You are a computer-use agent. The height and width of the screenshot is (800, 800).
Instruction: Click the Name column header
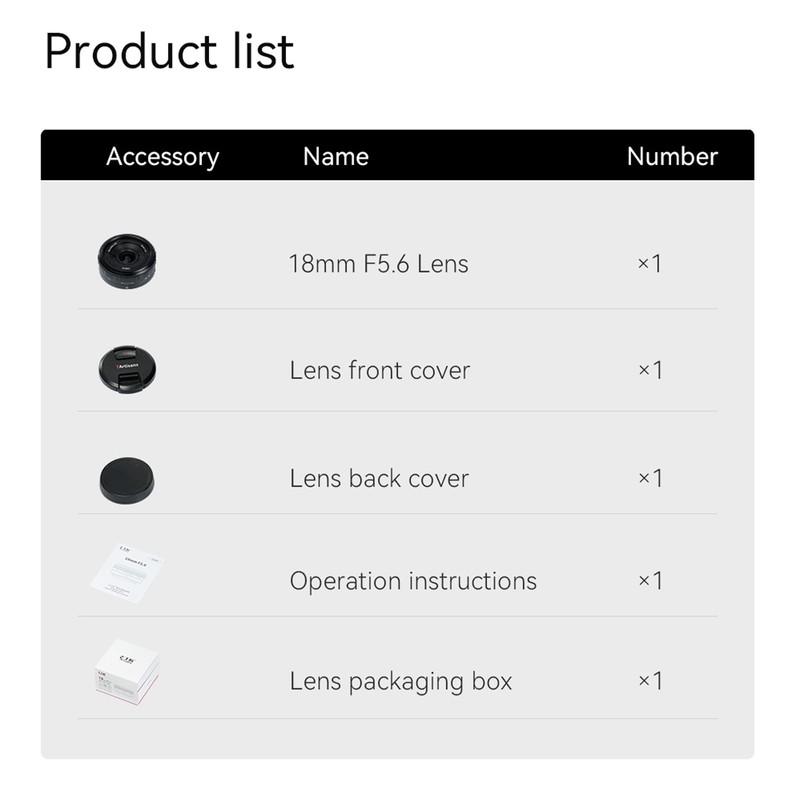pos(336,157)
